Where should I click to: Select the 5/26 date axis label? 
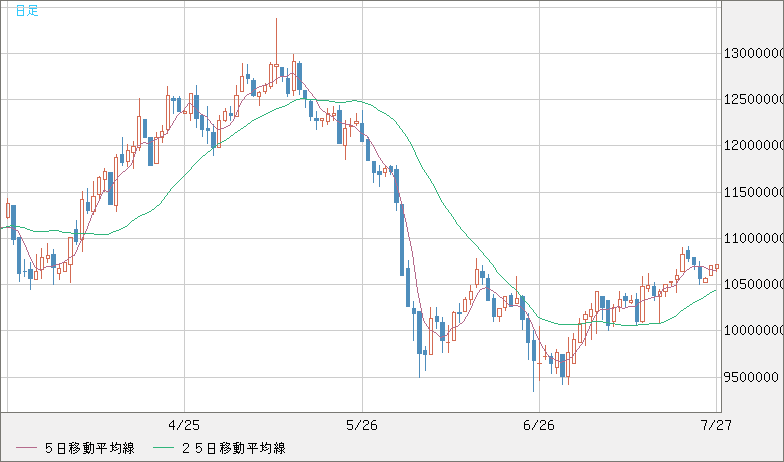pos(362,426)
